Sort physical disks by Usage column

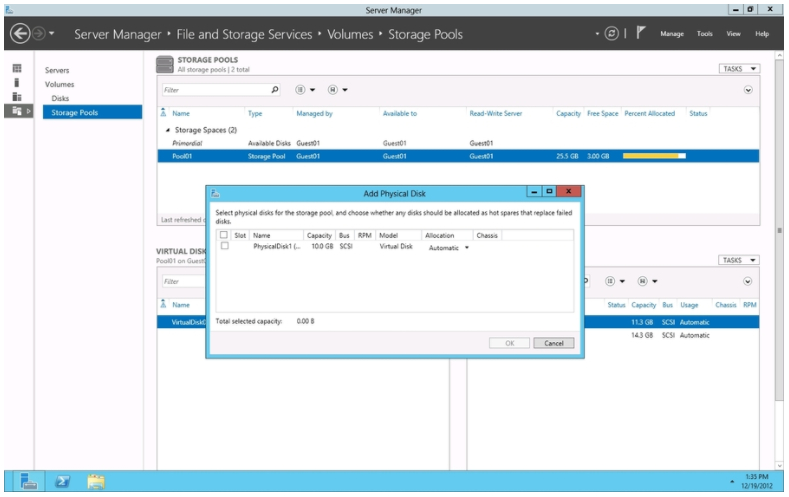coord(689,305)
